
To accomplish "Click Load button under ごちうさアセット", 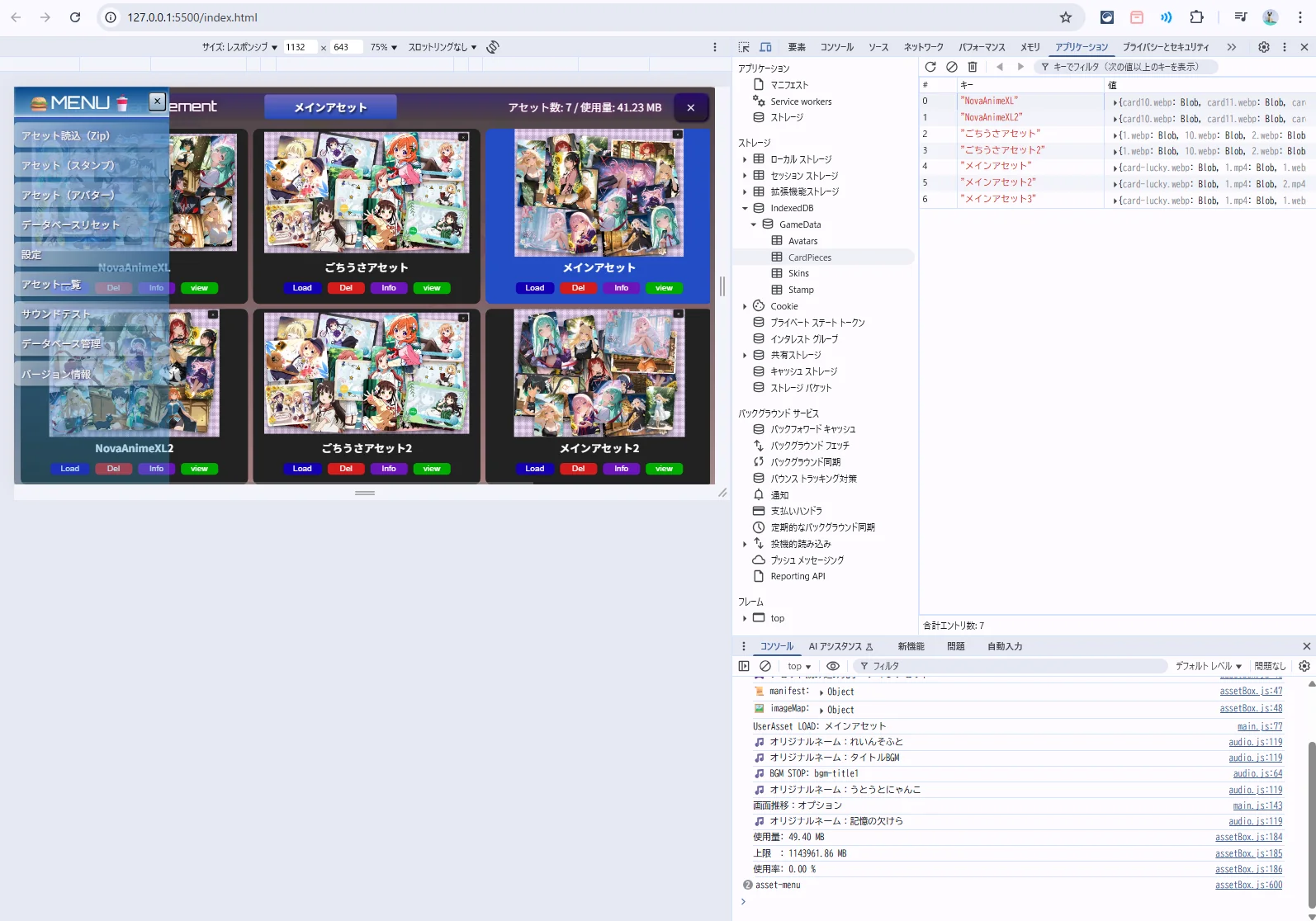I will [302, 288].
